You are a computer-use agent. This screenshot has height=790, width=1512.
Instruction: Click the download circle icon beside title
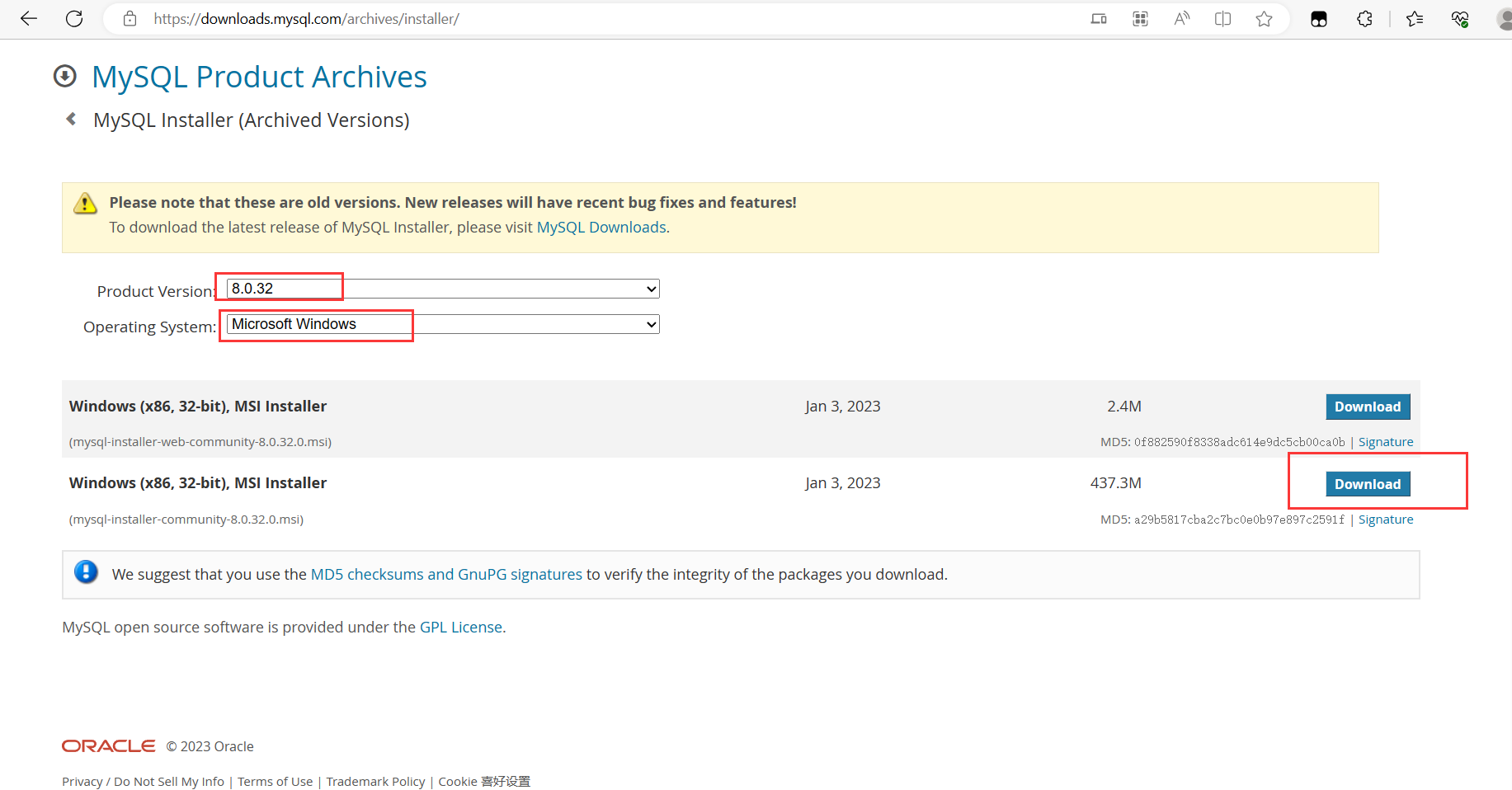[64, 76]
